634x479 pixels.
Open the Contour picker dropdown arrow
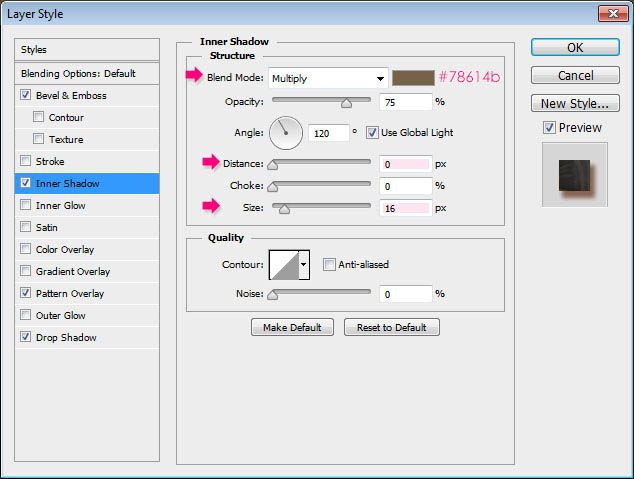point(304,265)
